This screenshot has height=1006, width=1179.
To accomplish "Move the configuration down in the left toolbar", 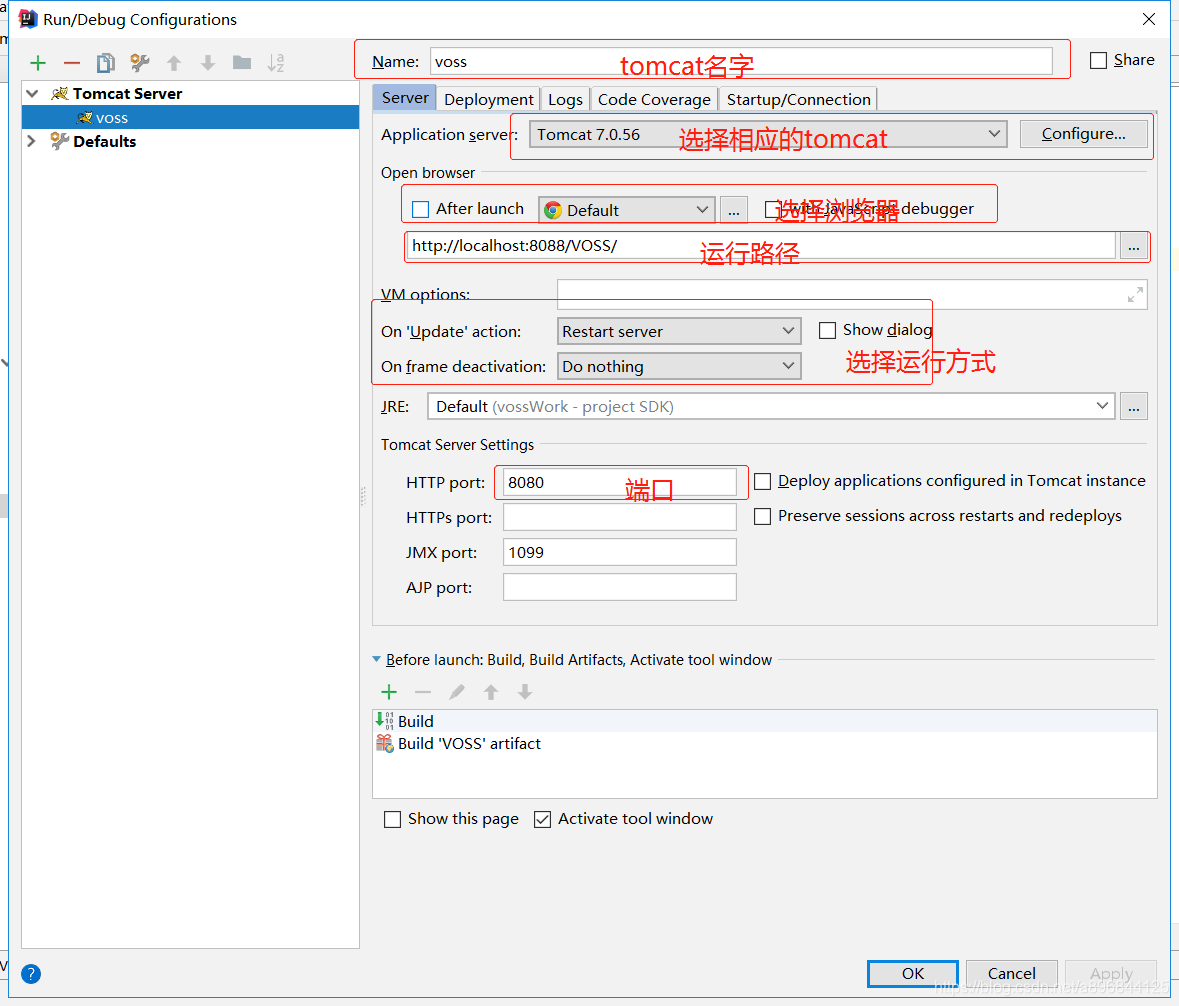I will [208, 63].
